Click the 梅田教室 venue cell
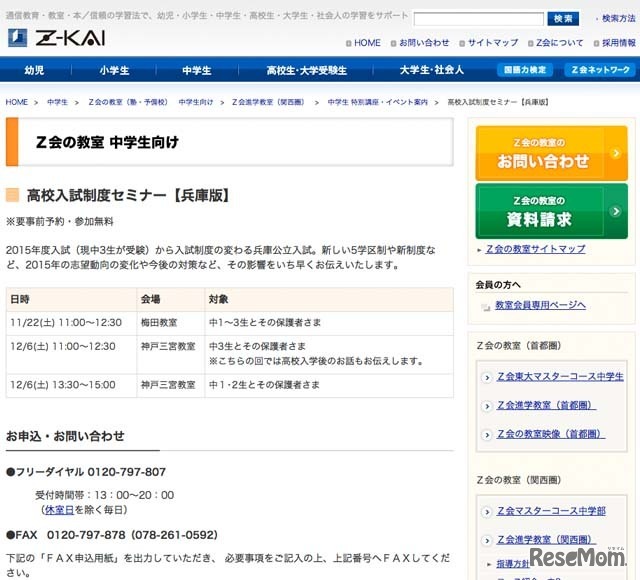640x580 pixels. click(171, 323)
